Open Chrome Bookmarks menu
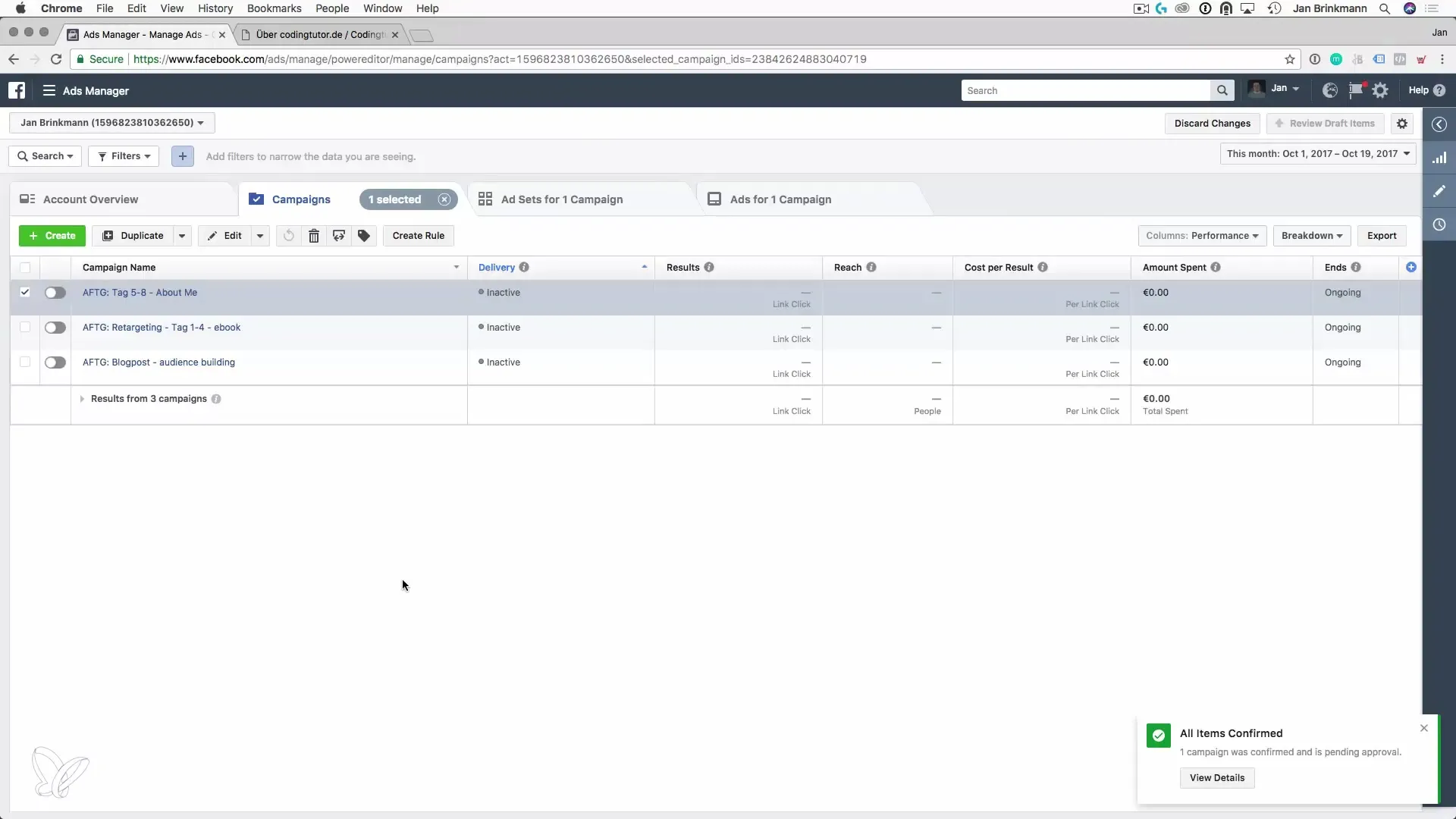1456x819 pixels. [274, 8]
